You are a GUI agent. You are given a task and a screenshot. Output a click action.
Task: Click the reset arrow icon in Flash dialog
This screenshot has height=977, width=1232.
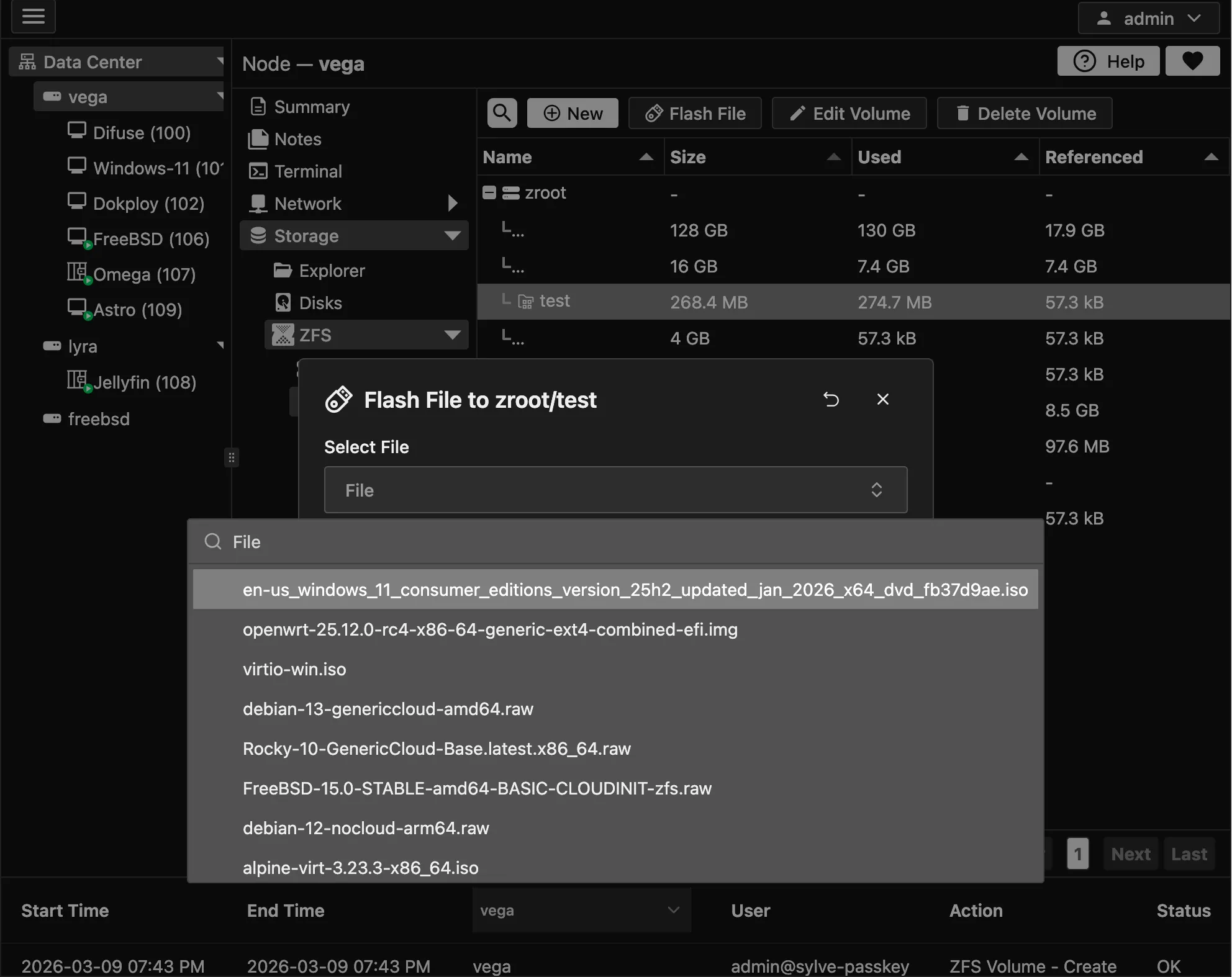click(x=831, y=399)
